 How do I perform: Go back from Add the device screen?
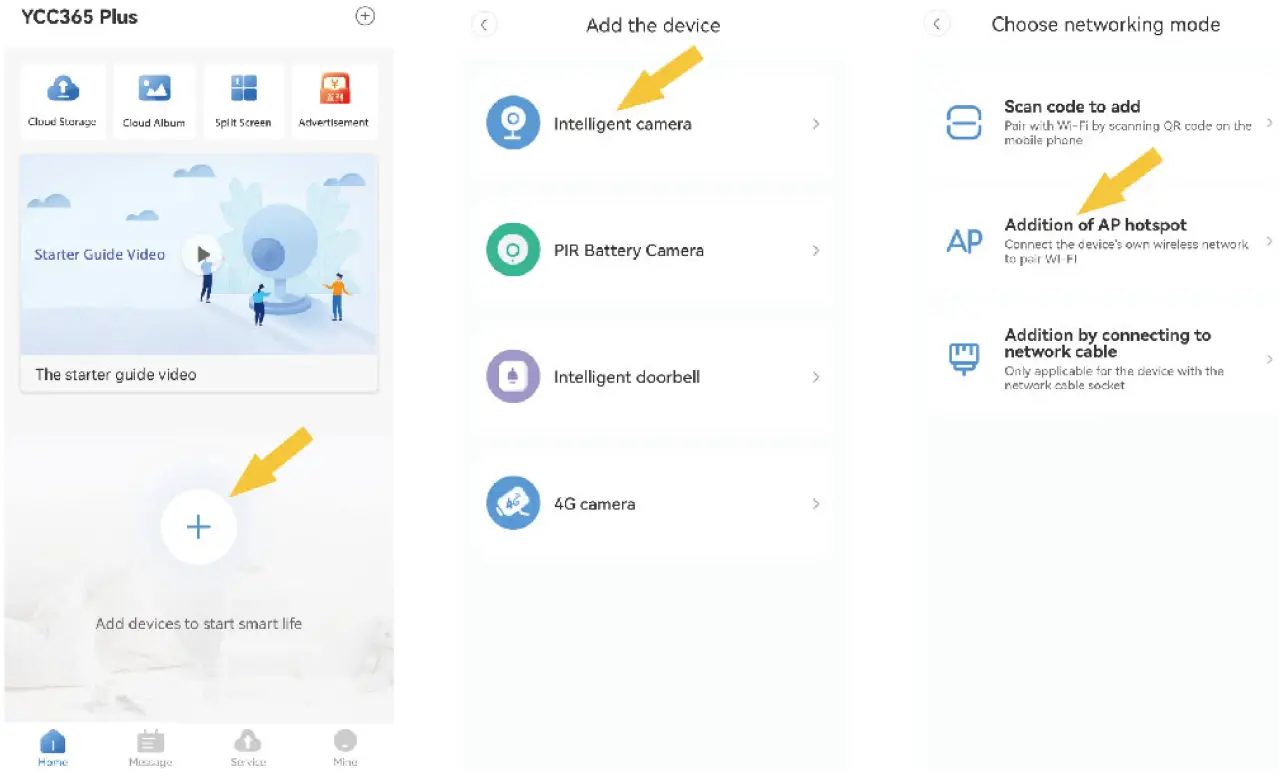point(484,25)
